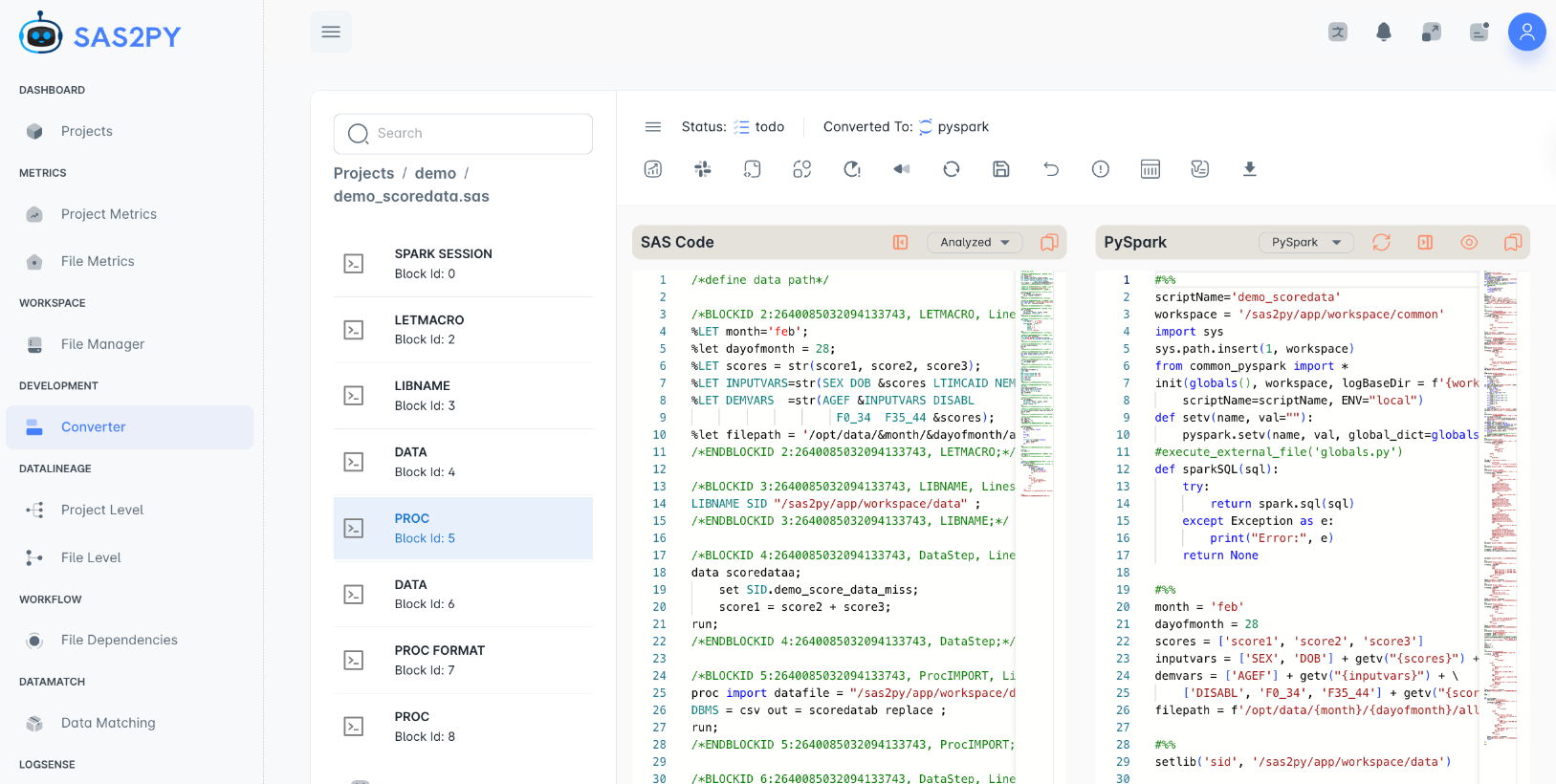Screen dimensions: 1556x784
Task: Select LIBNAME Block Id 3
Action: tap(463, 396)
